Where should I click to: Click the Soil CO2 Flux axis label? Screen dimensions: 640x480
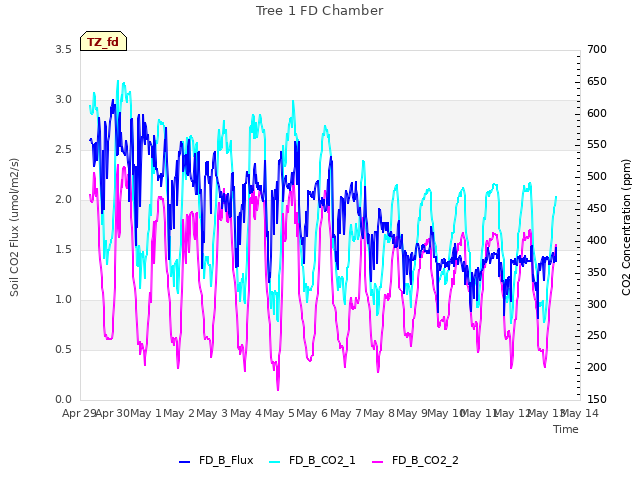(x=14, y=227)
